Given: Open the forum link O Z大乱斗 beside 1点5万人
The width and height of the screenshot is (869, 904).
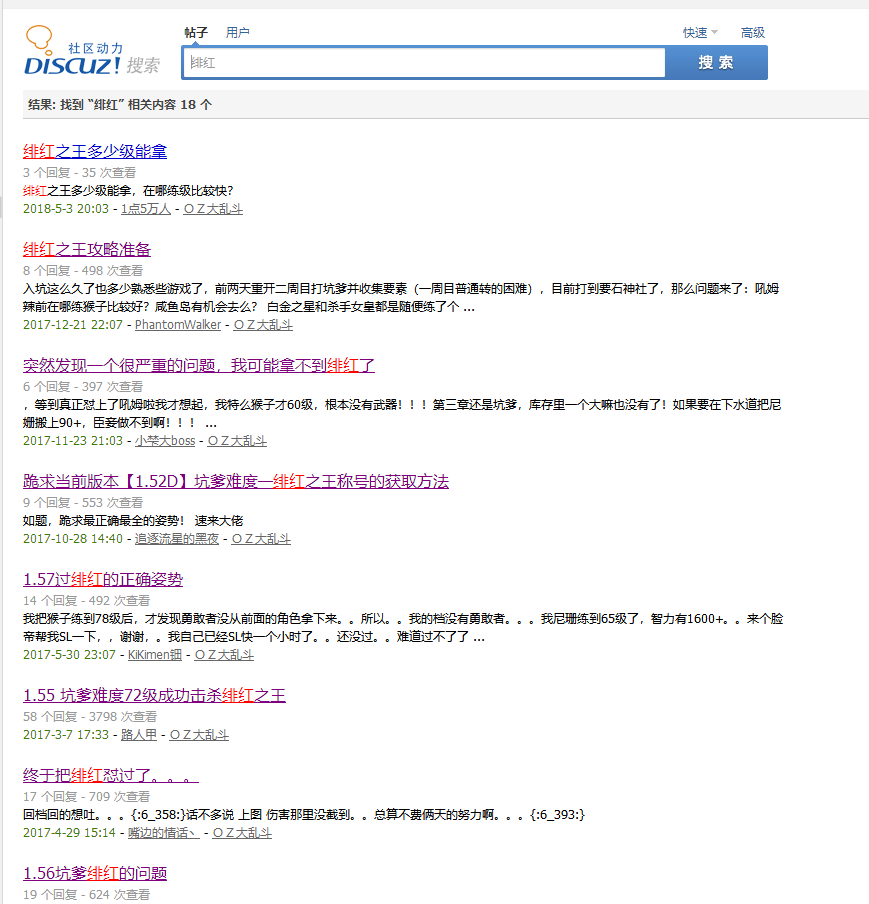Looking at the screenshot, I should pyautogui.click(x=213, y=209).
